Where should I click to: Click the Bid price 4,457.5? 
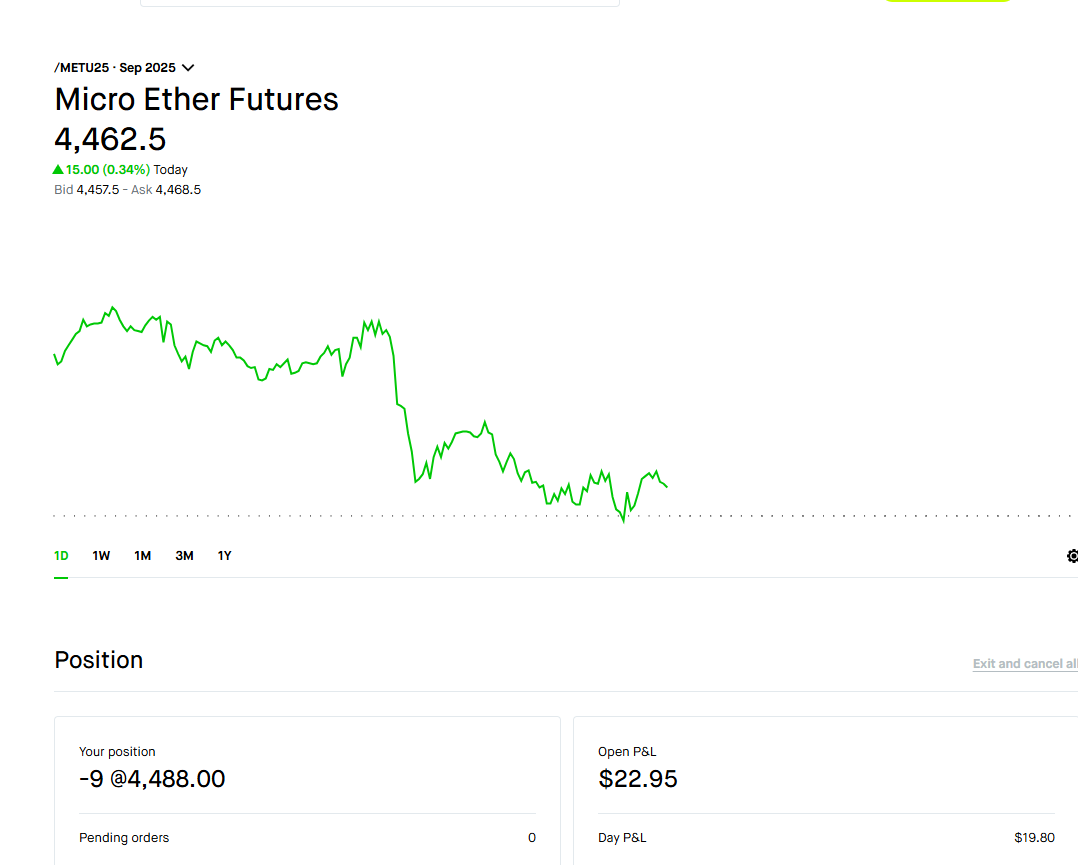98,190
